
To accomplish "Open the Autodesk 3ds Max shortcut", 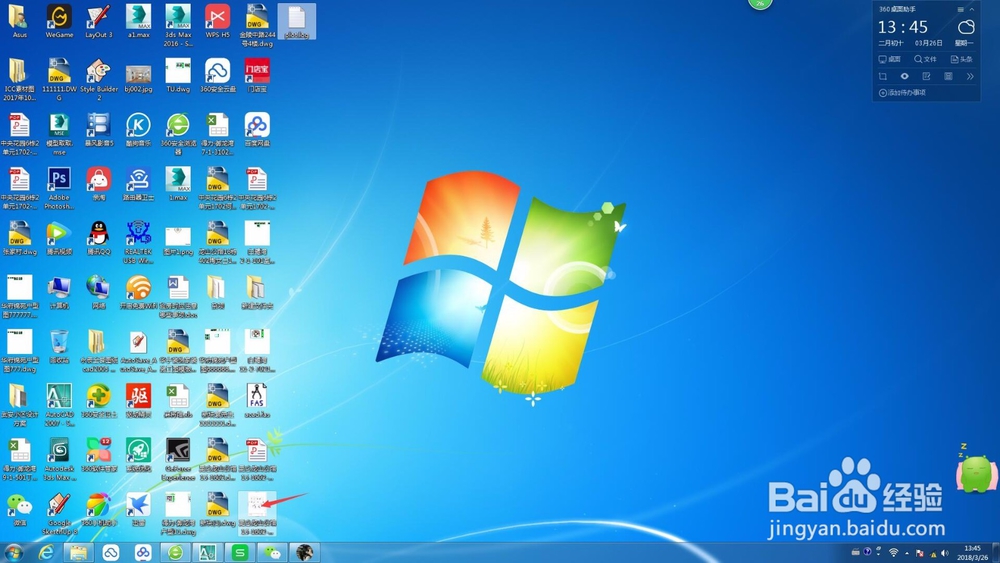I will [59, 459].
